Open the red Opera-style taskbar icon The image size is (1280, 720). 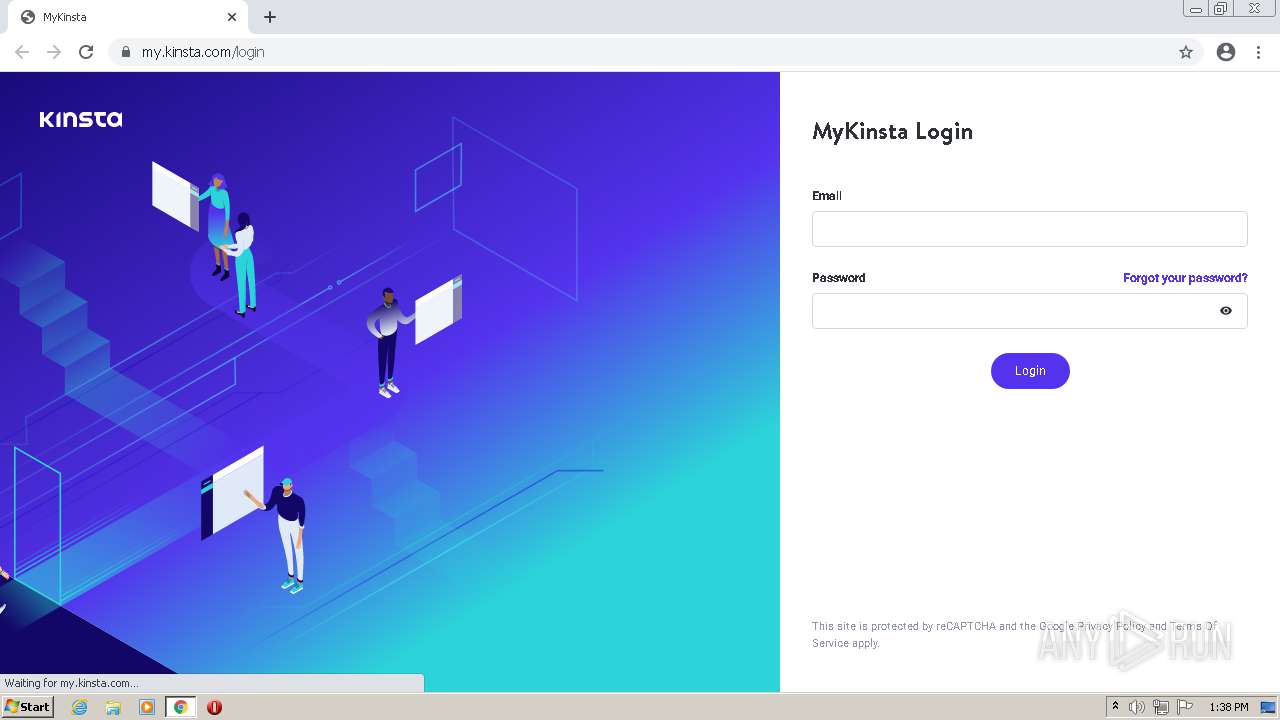coord(214,707)
